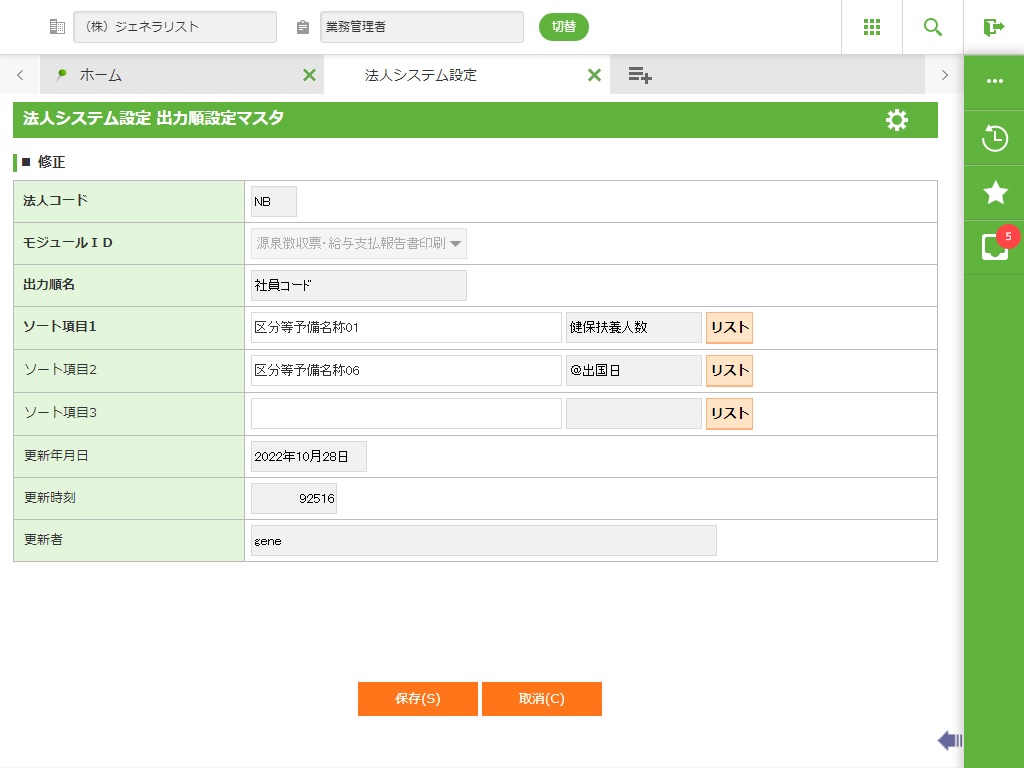Expand the モジュールID dropdown

(x=455, y=243)
